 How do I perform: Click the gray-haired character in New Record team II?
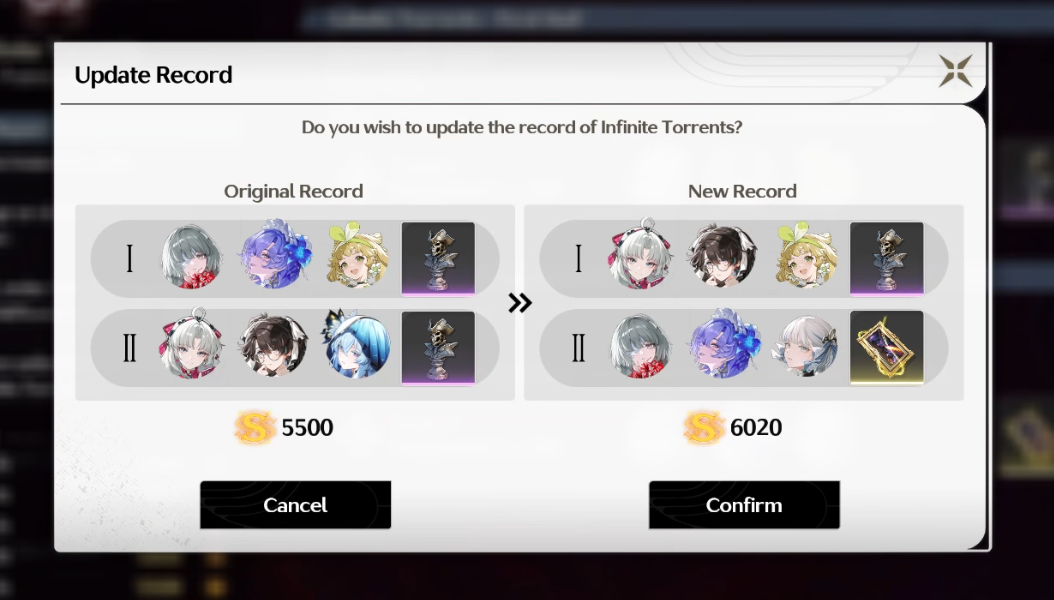(641, 347)
